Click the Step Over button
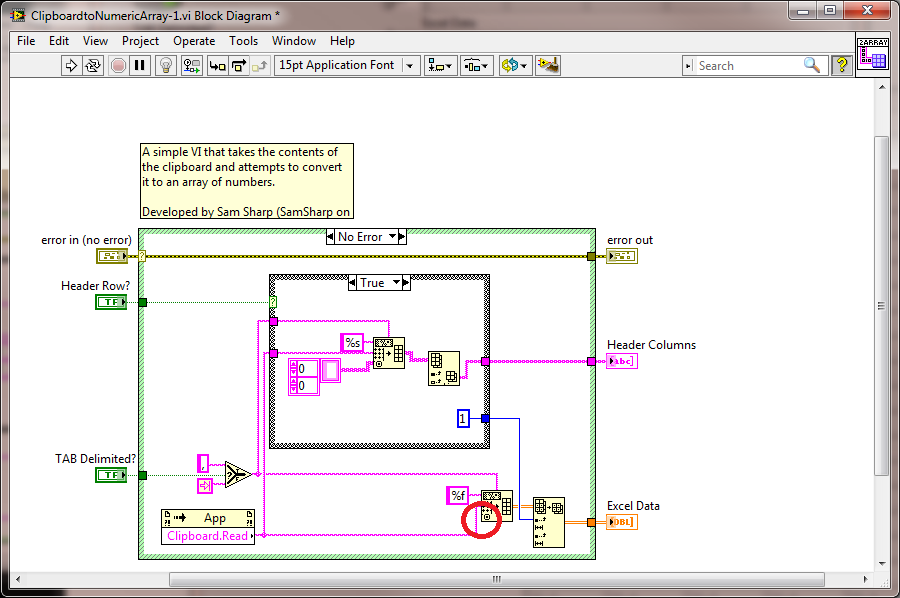 coord(239,65)
